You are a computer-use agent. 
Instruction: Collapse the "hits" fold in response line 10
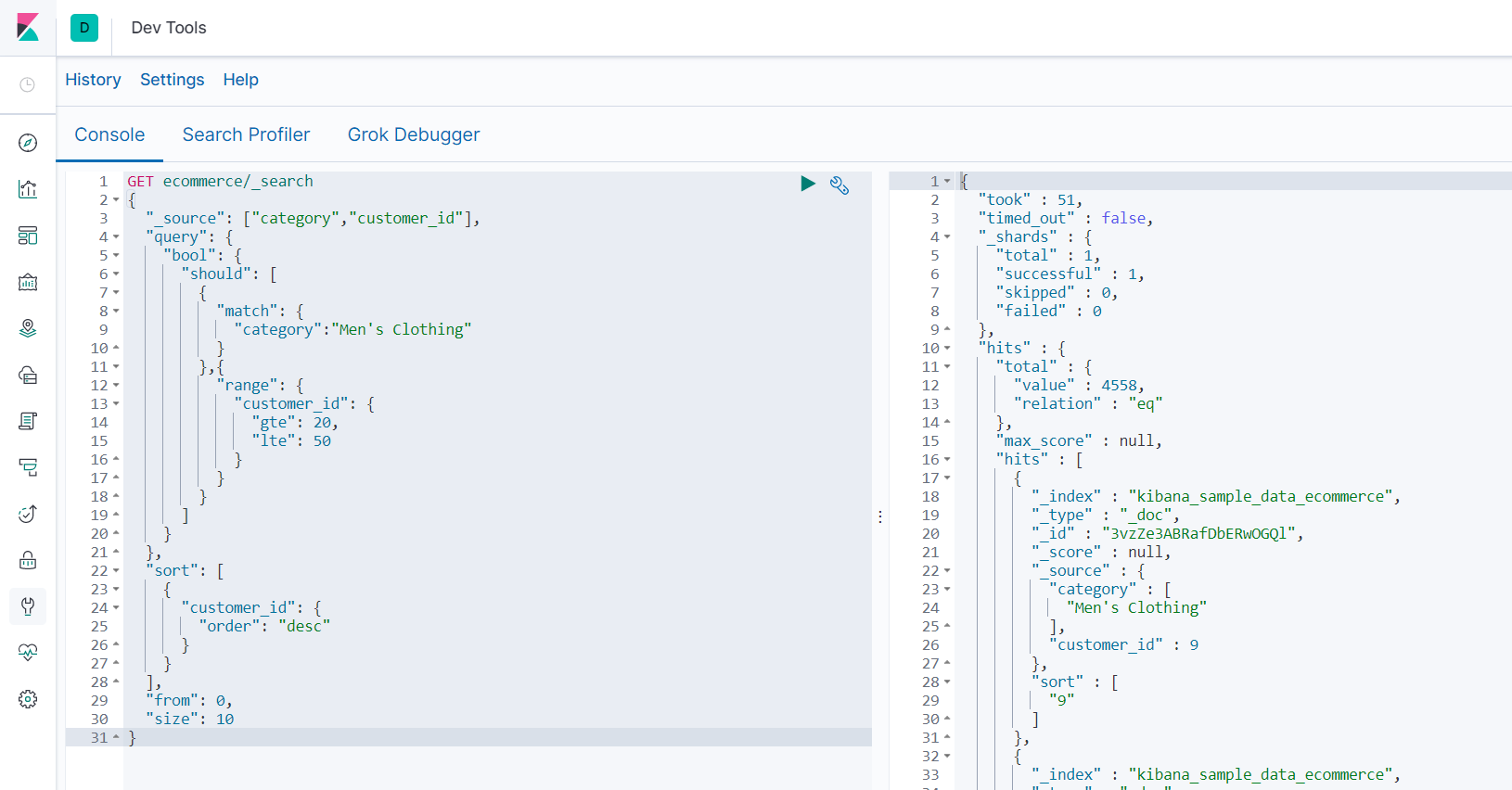(947, 349)
